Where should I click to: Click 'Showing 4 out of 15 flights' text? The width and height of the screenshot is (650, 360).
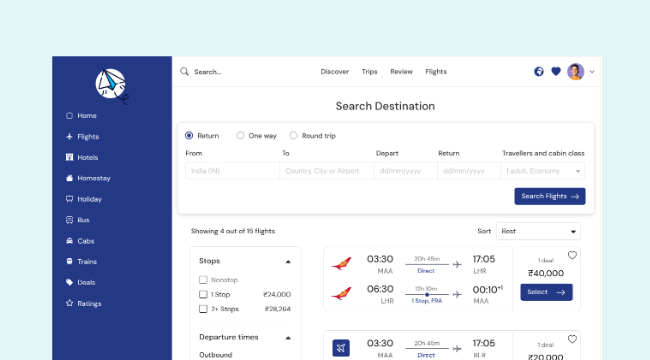click(233, 231)
